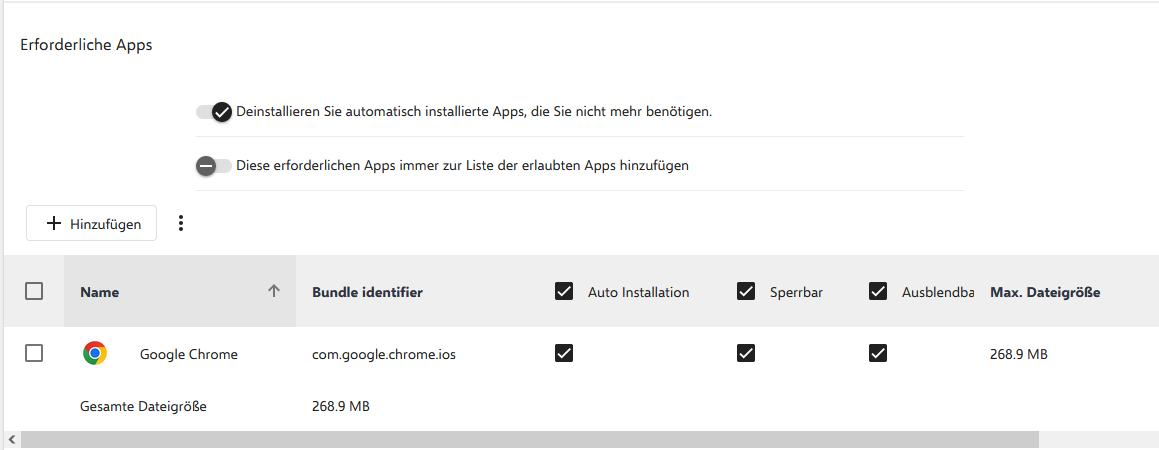Click the Name column sort arrow
Screen dimensions: 1159x450
point(274,292)
